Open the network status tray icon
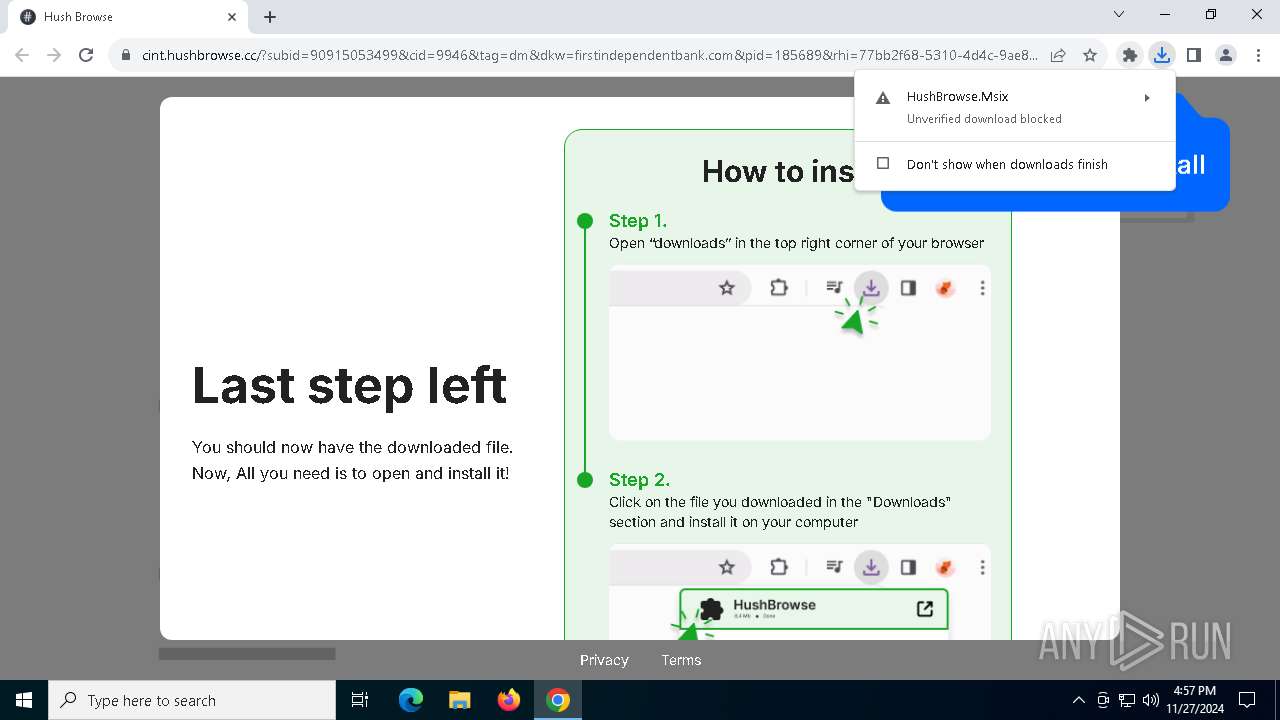The width and height of the screenshot is (1280, 720). (1127, 700)
